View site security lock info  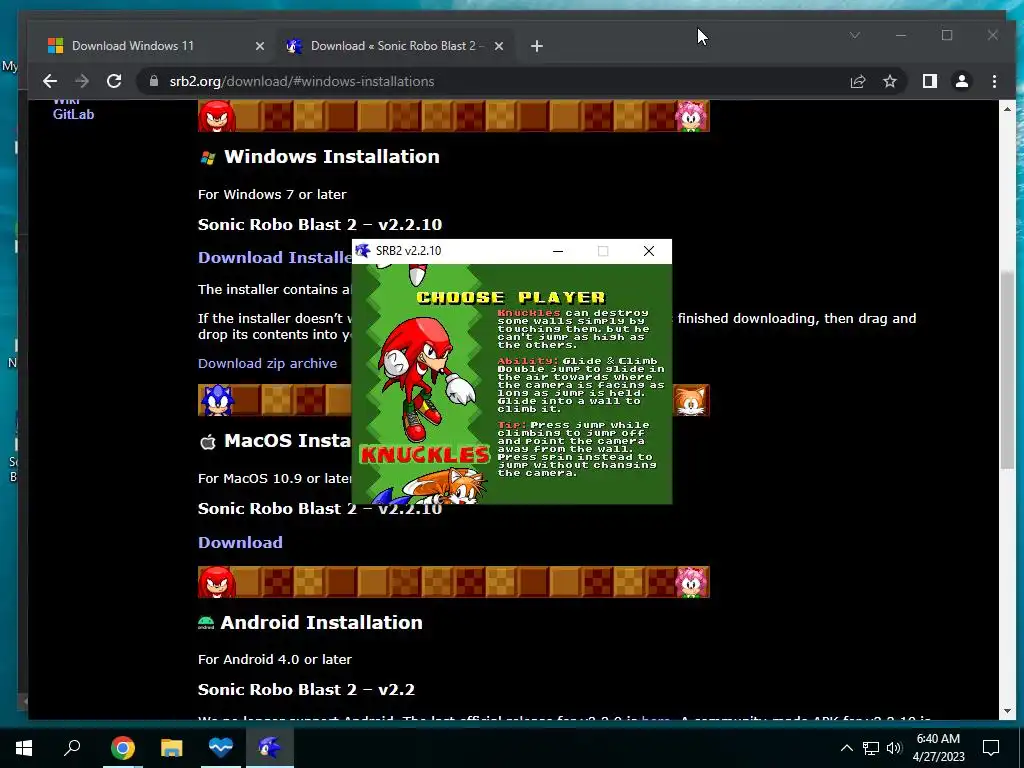point(154,82)
